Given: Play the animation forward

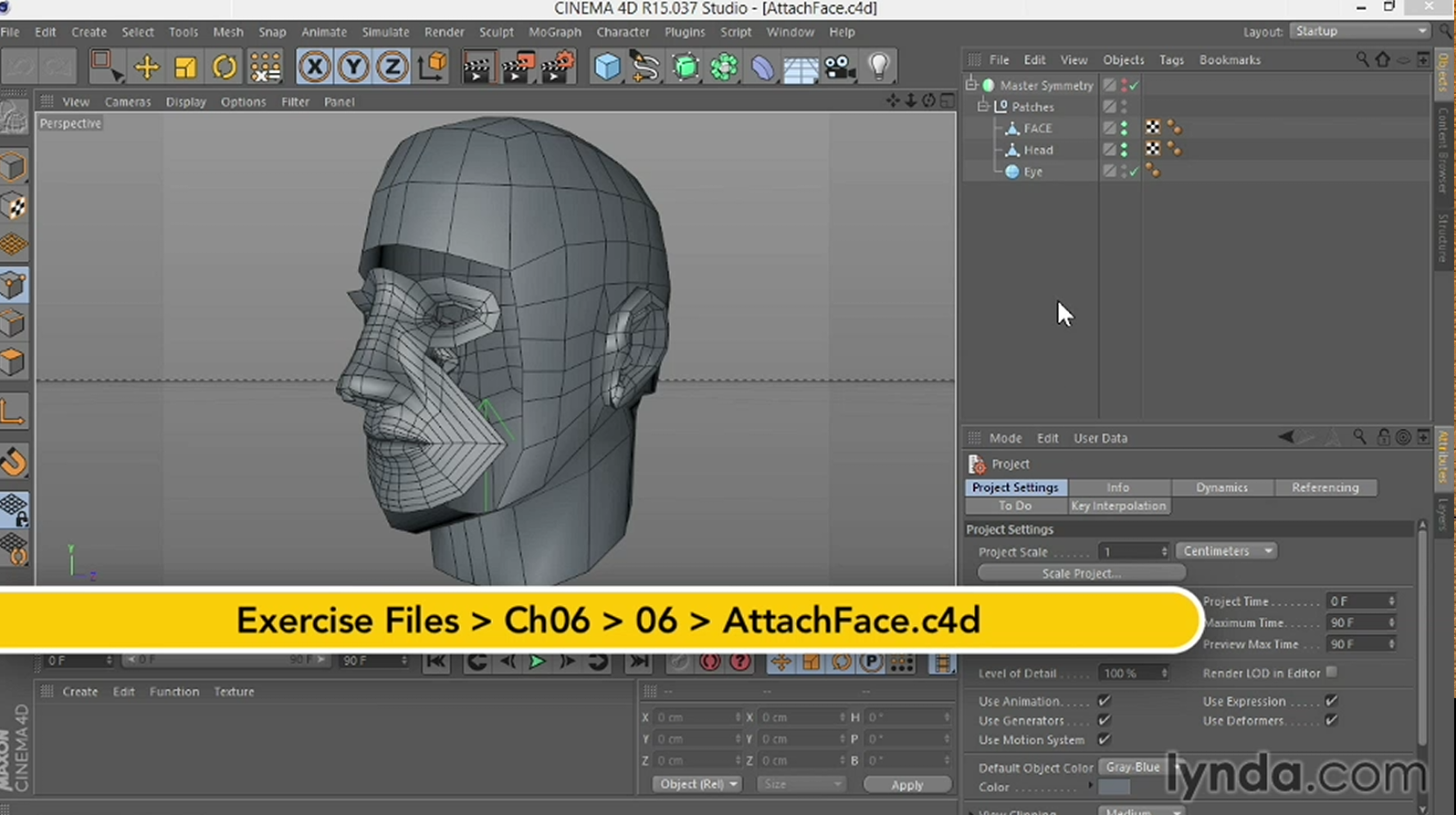Looking at the screenshot, I should 537,662.
